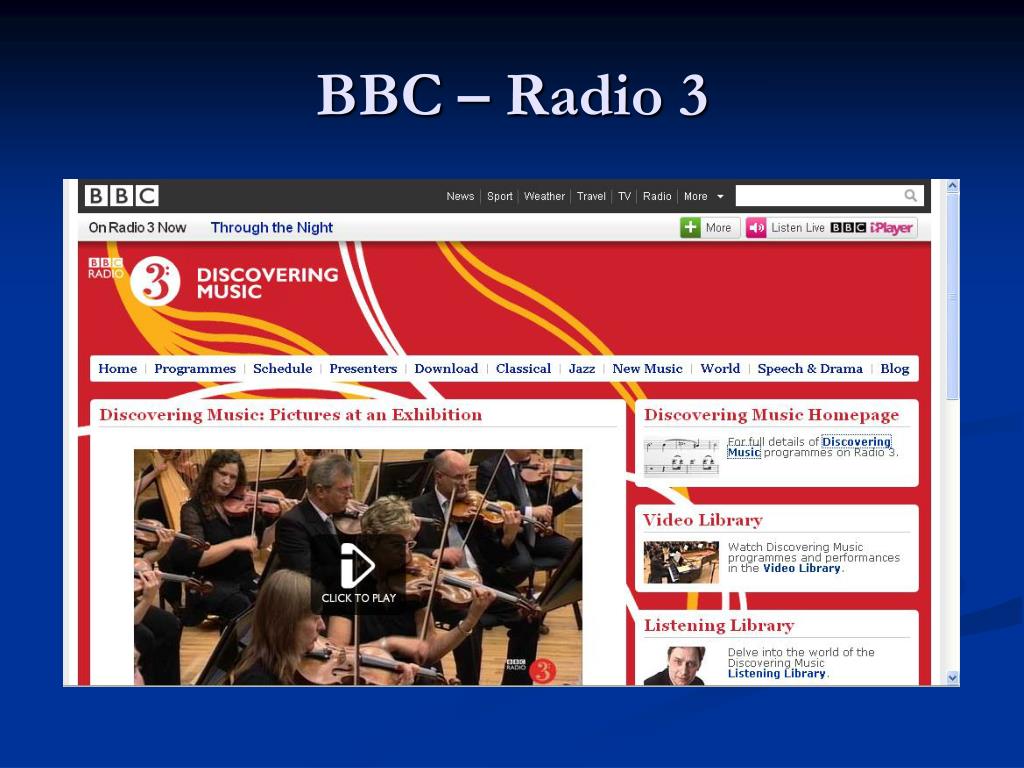Screen dimensions: 1024x768
Task: Click Discovering Music: Pictures at an Exhibition heading
Action: (x=291, y=415)
